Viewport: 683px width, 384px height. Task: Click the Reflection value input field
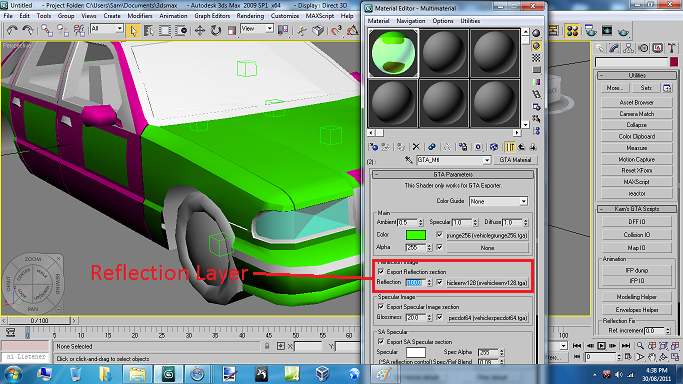coord(416,283)
